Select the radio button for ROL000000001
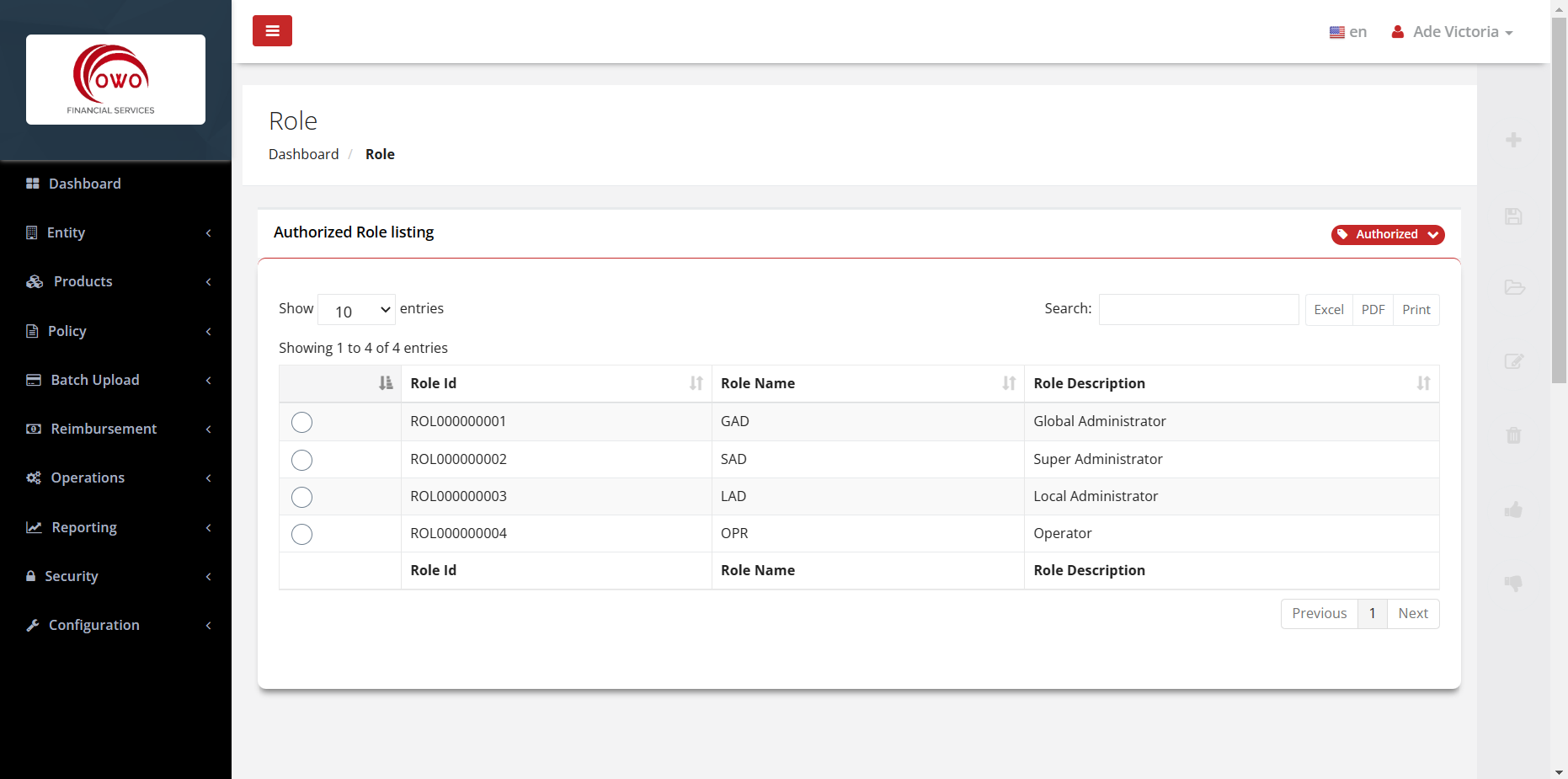 point(301,422)
